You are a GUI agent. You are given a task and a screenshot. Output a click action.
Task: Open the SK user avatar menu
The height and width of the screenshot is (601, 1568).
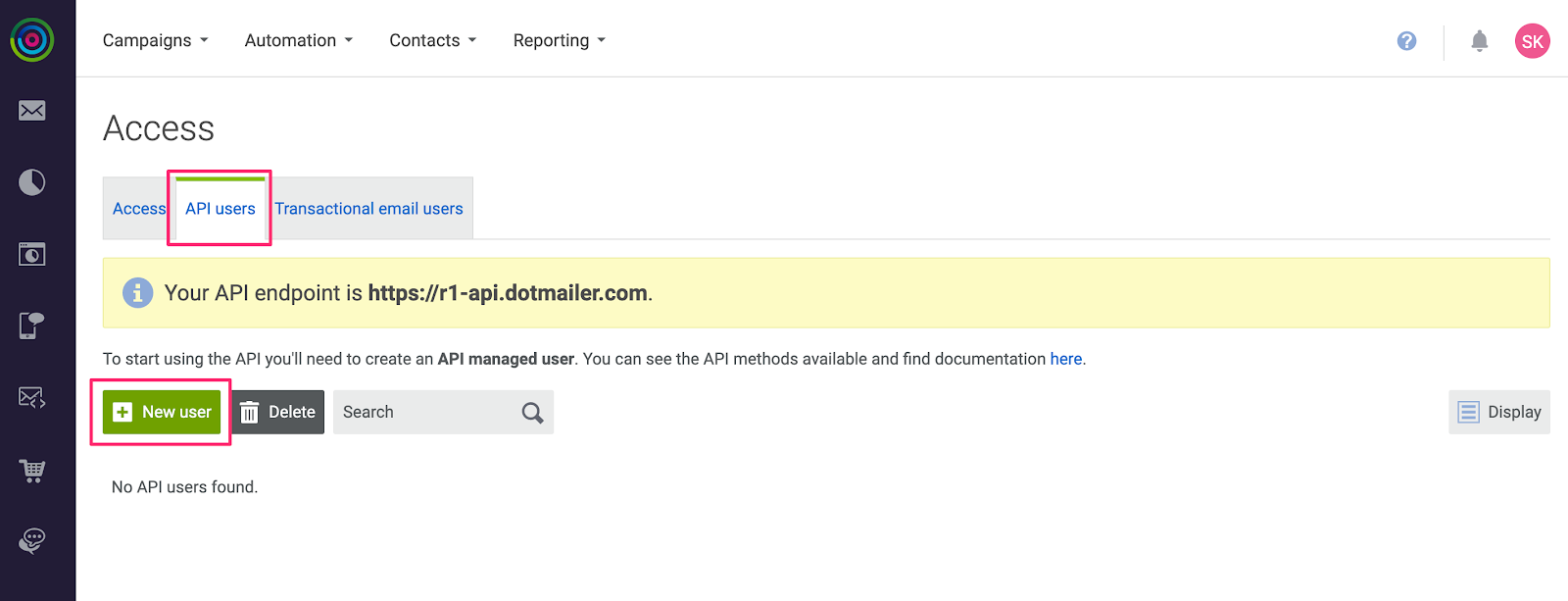[x=1532, y=41]
